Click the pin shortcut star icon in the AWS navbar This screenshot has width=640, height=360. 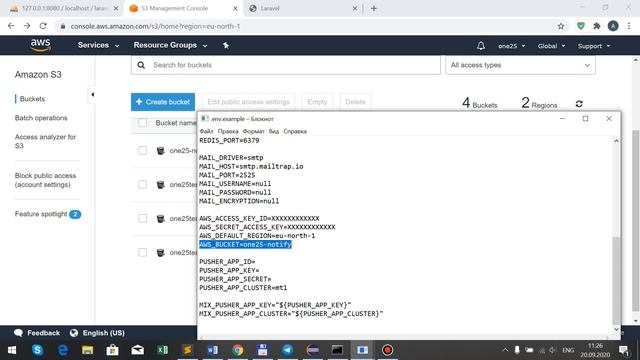click(226, 45)
